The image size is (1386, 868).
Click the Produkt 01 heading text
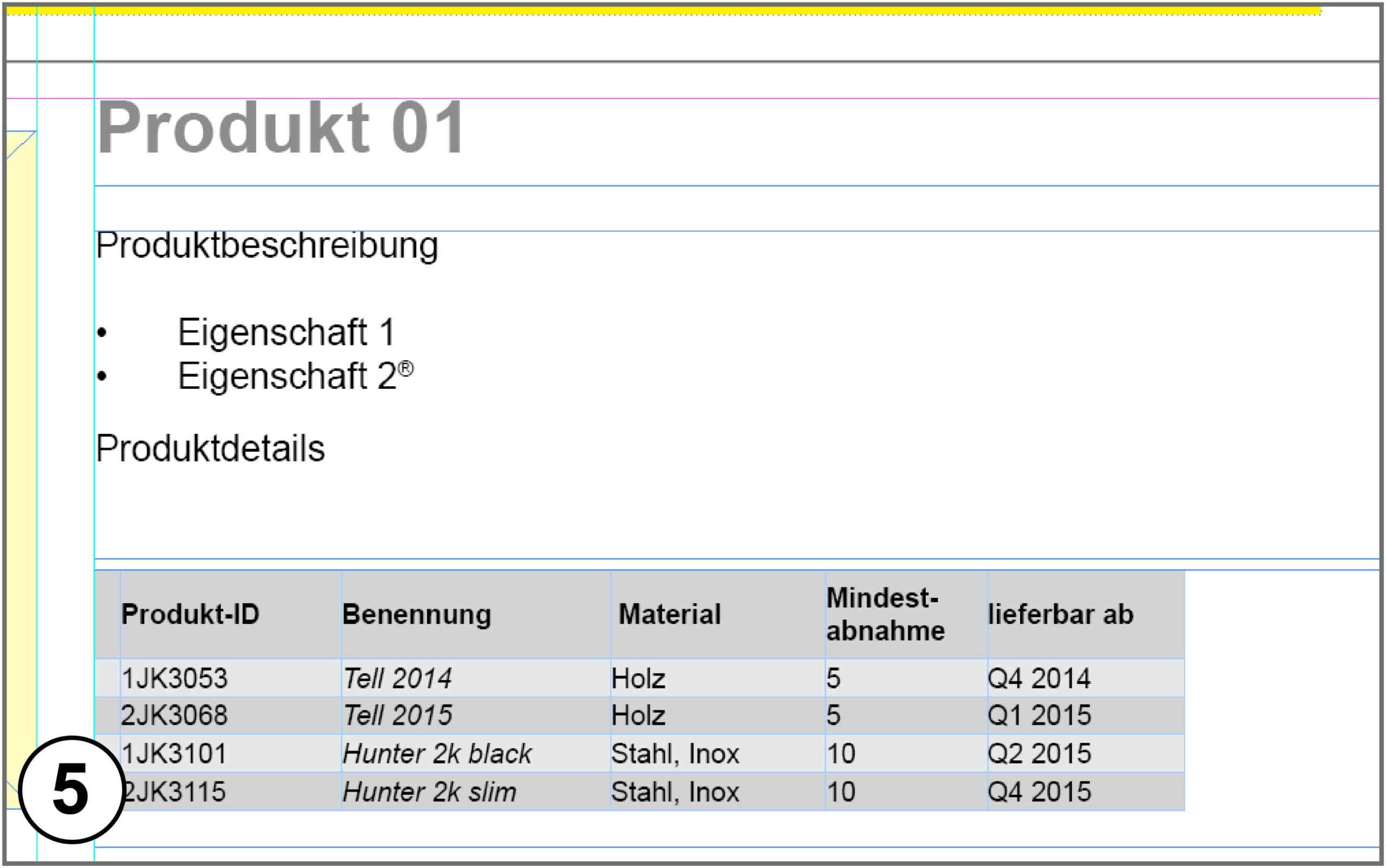[280, 127]
